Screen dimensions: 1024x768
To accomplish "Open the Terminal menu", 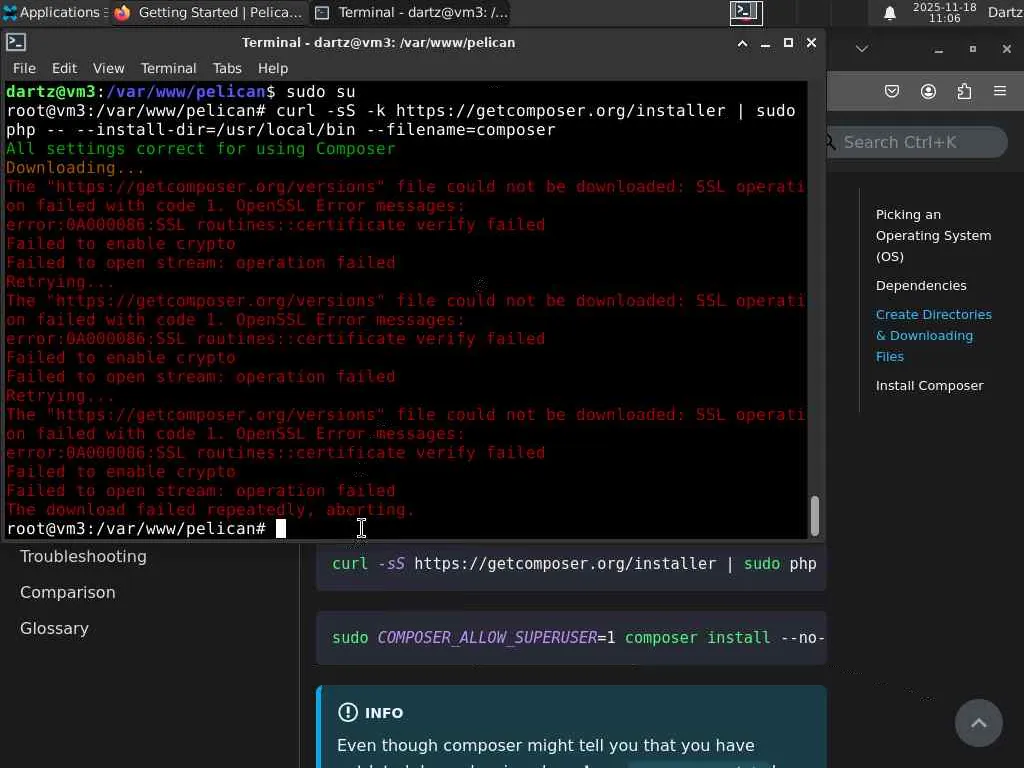I will coord(168,68).
